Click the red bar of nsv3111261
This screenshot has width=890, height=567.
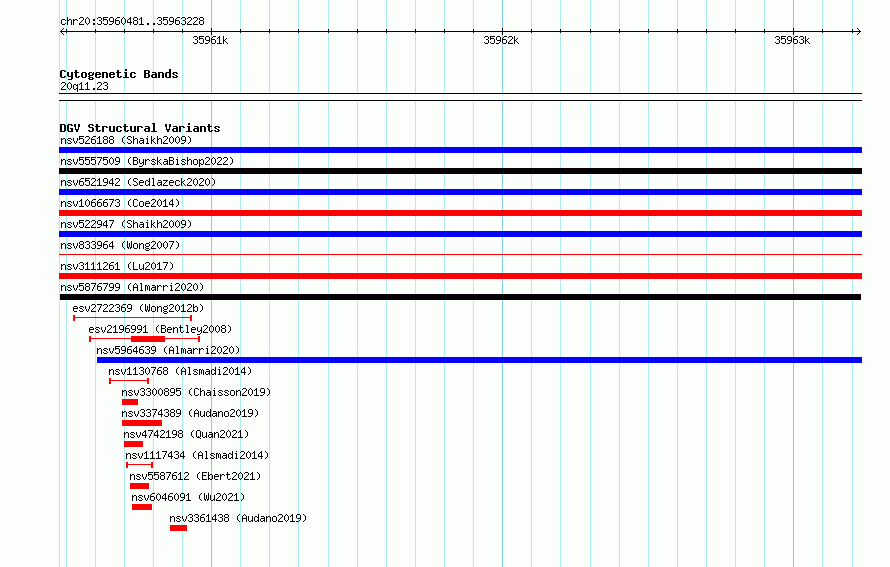(460, 276)
